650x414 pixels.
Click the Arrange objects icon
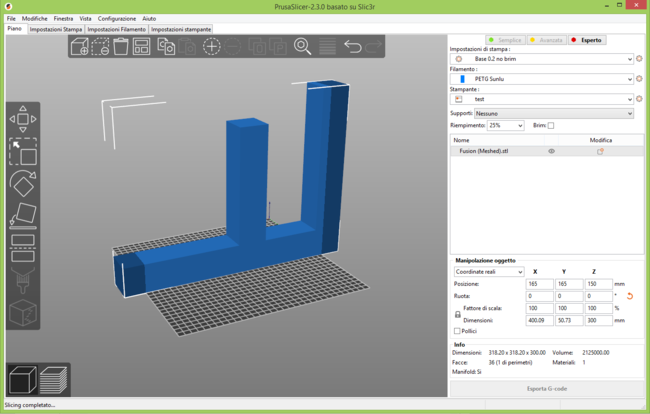142,47
